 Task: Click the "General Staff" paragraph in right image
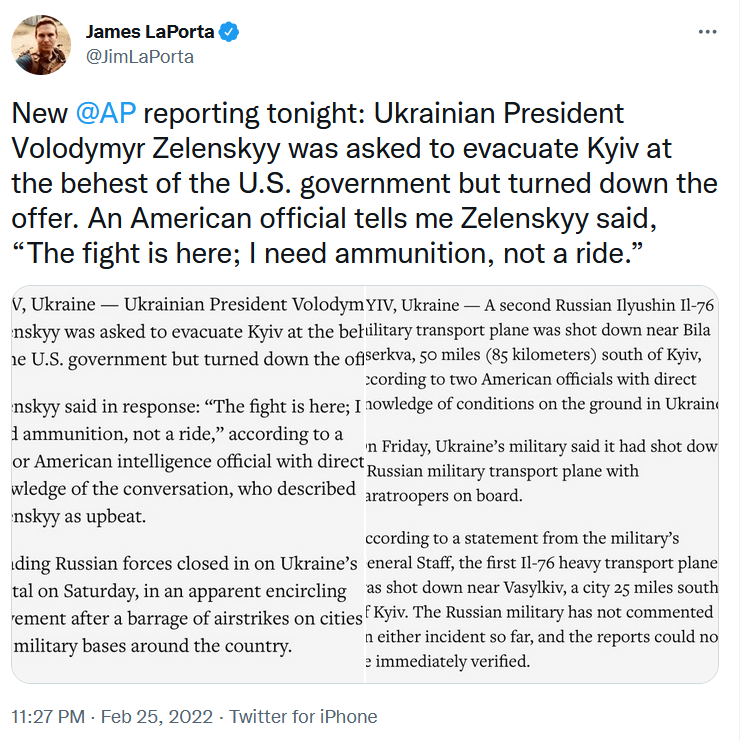(540, 600)
